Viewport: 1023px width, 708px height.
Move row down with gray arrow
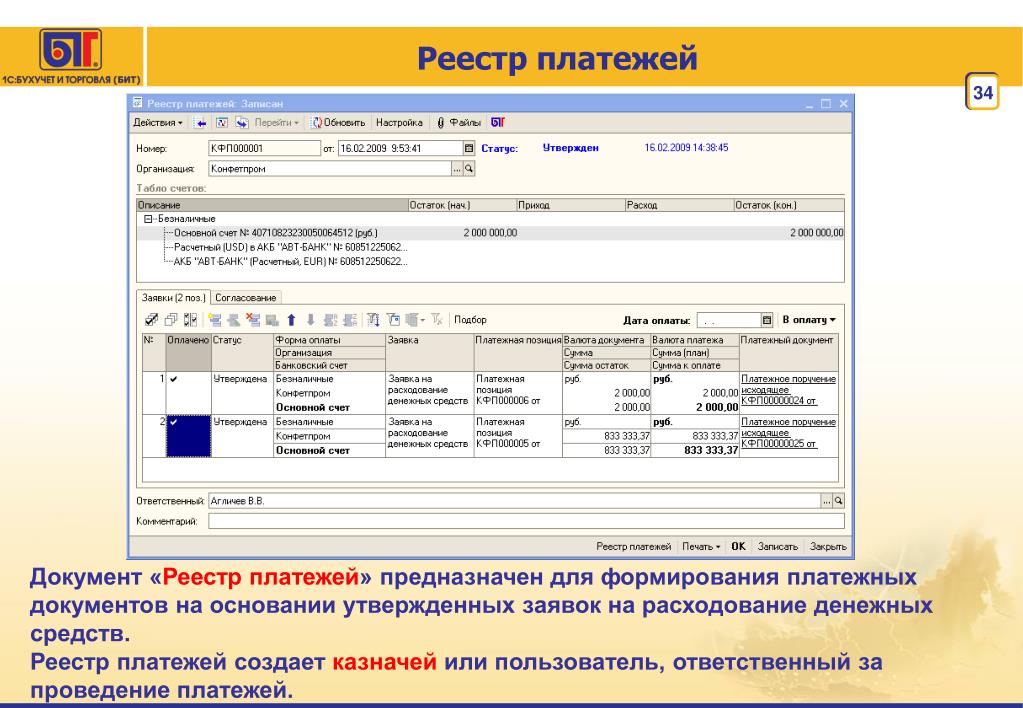click(311, 320)
